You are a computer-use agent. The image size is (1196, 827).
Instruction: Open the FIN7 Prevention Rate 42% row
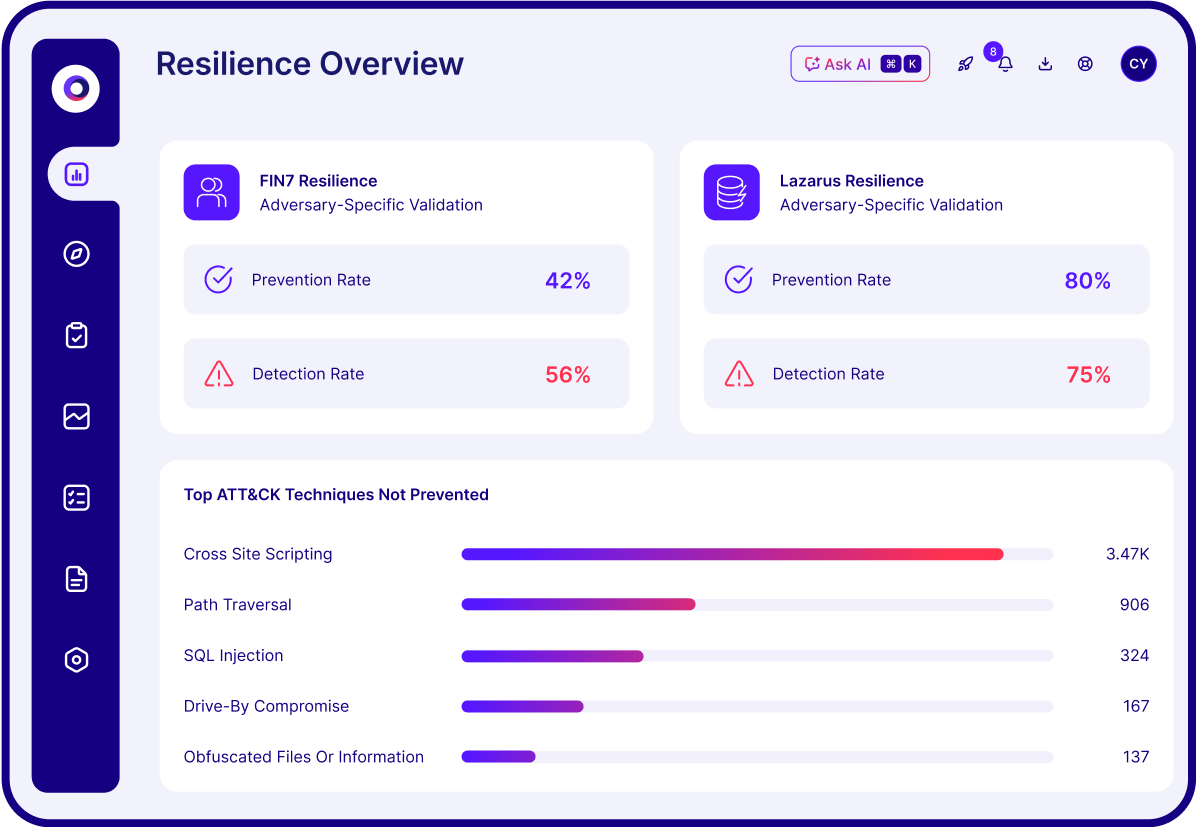pos(407,280)
